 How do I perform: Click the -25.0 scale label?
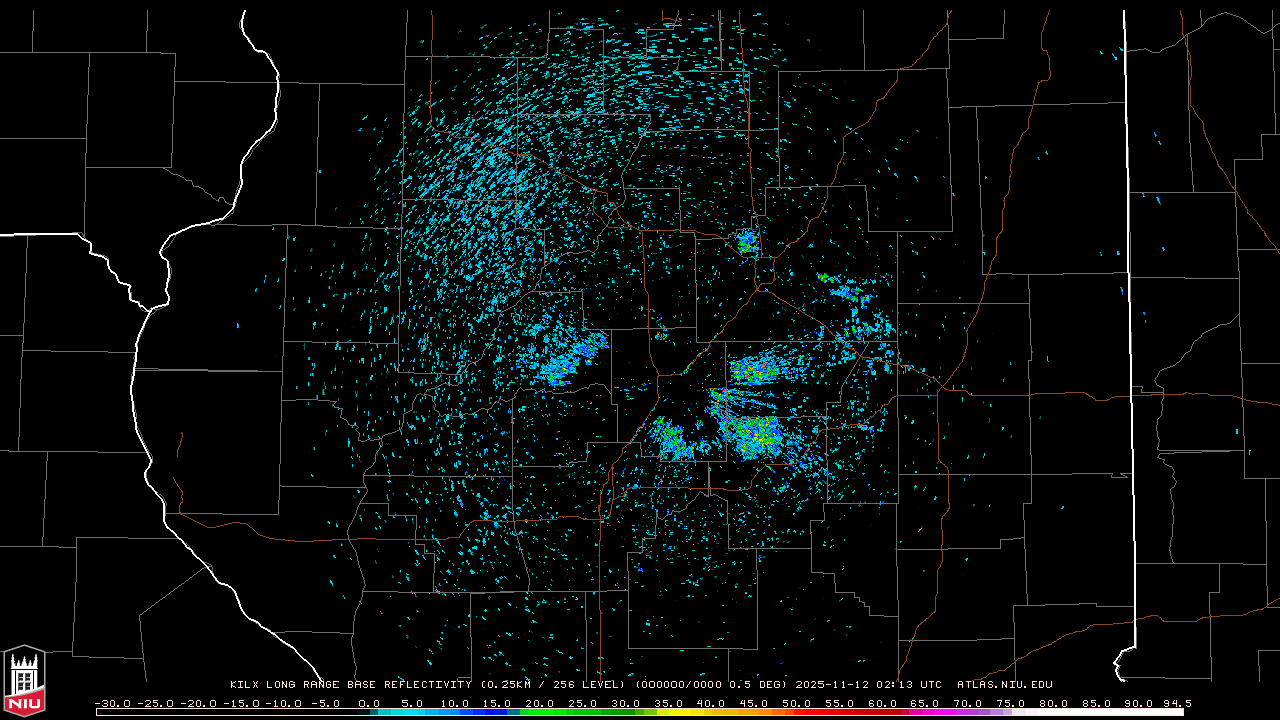coord(155,703)
